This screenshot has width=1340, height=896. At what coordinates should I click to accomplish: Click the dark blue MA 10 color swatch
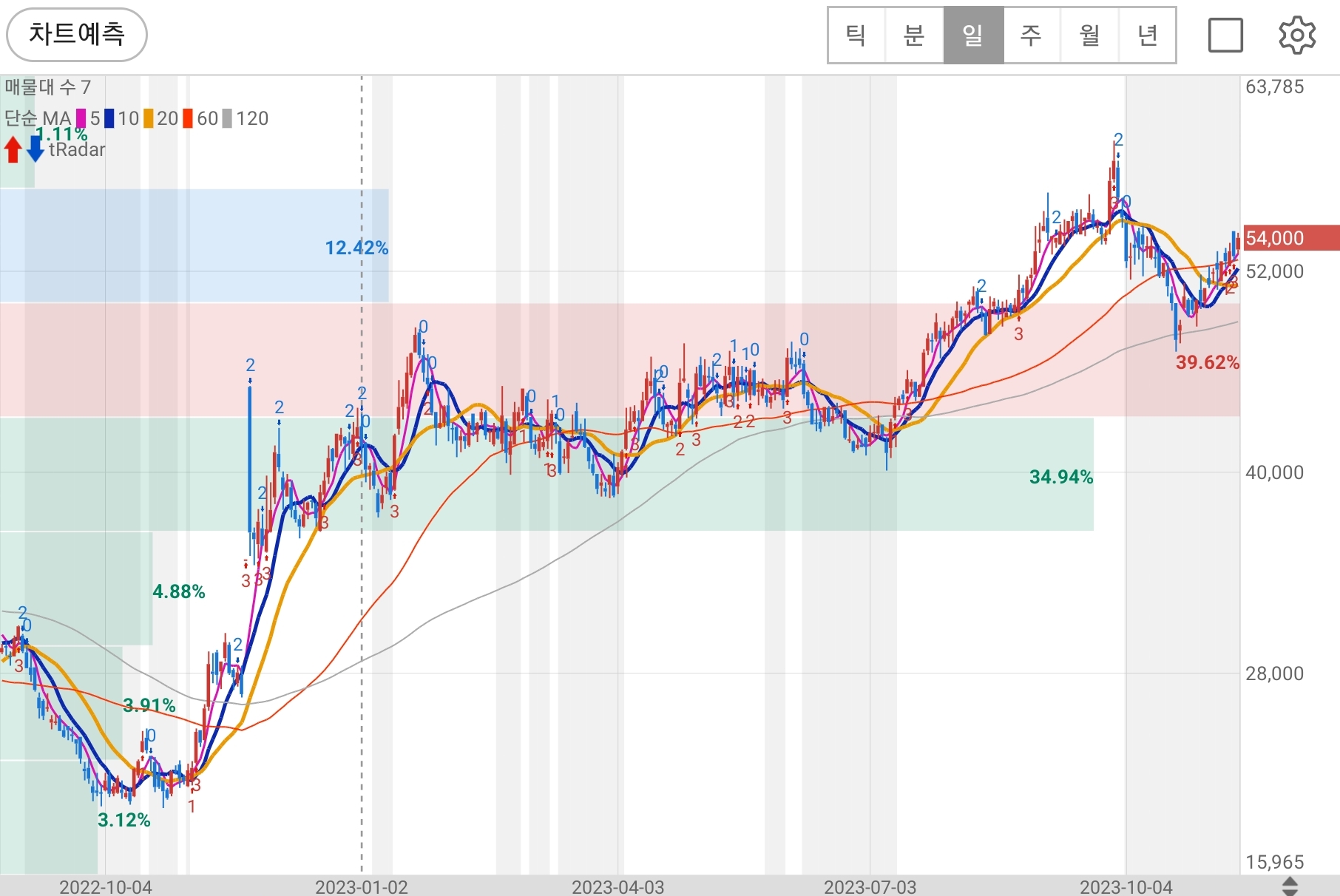(109, 118)
